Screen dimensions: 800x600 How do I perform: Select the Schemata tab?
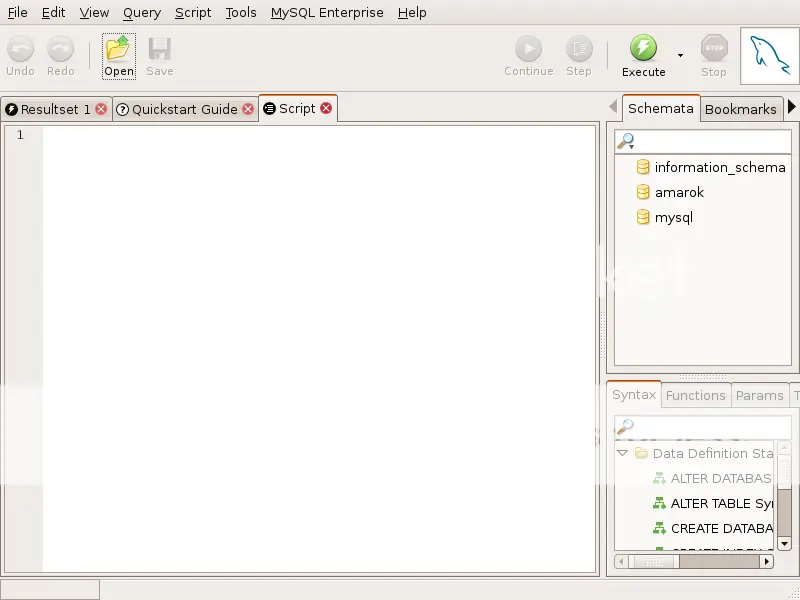click(x=661, y=108)
